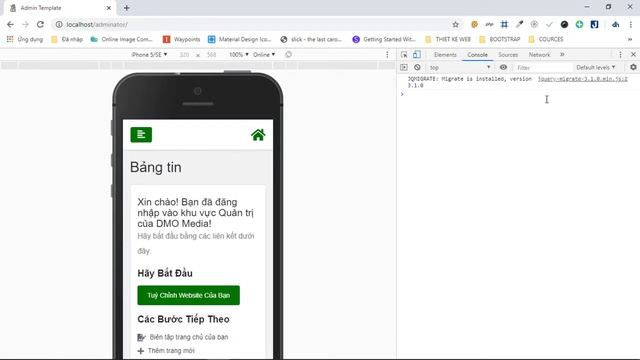This screenshot has width=640, height=360.
Task: Edit the device width field 320
Action: (x=184, y=54)
